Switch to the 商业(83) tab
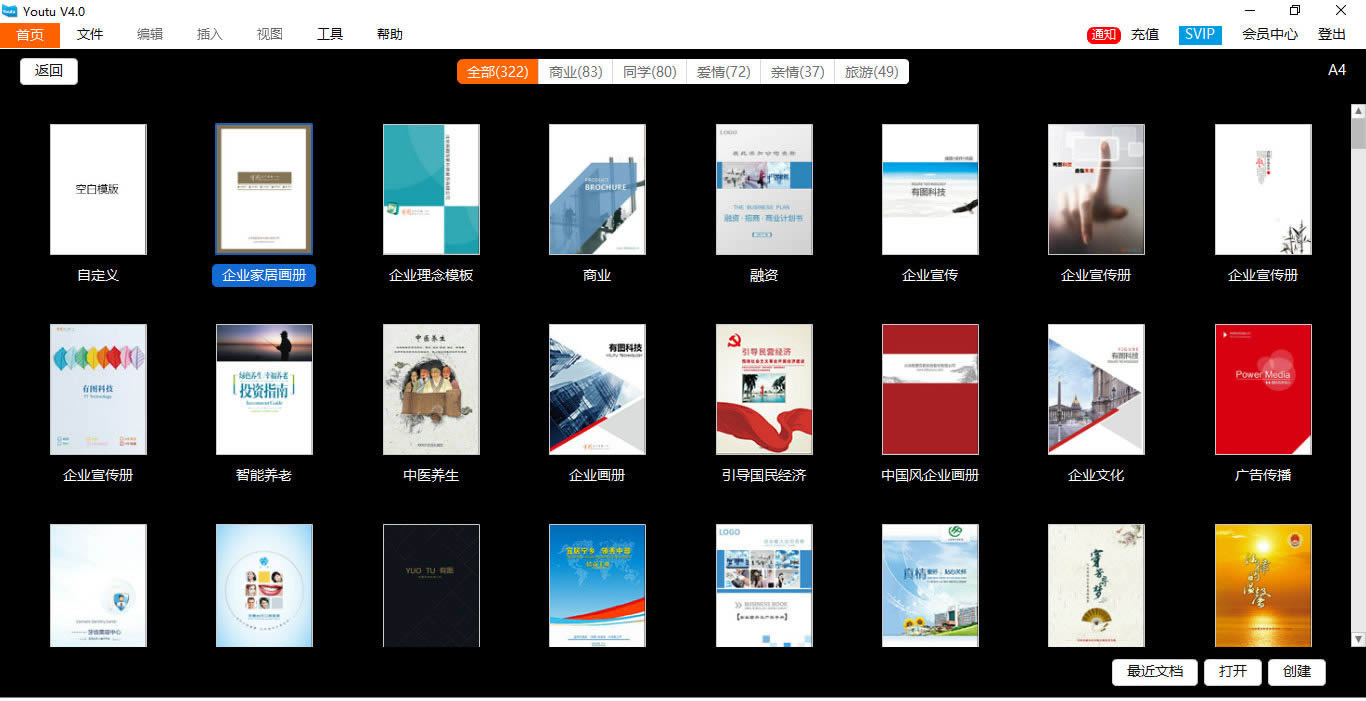The image size is (1366, 701). [x=576, y=72]
